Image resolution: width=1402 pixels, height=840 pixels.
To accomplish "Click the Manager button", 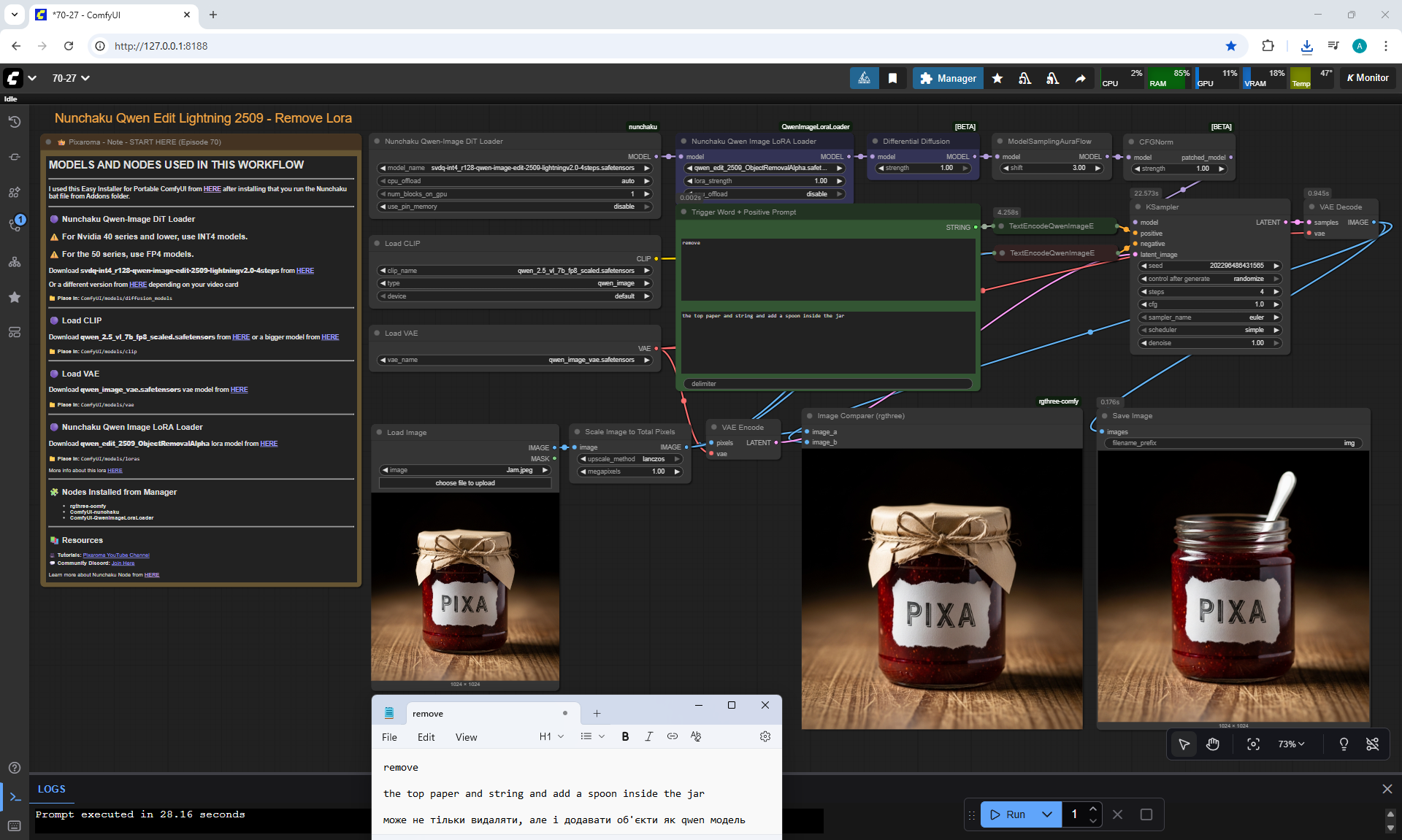I will point(948,78).
